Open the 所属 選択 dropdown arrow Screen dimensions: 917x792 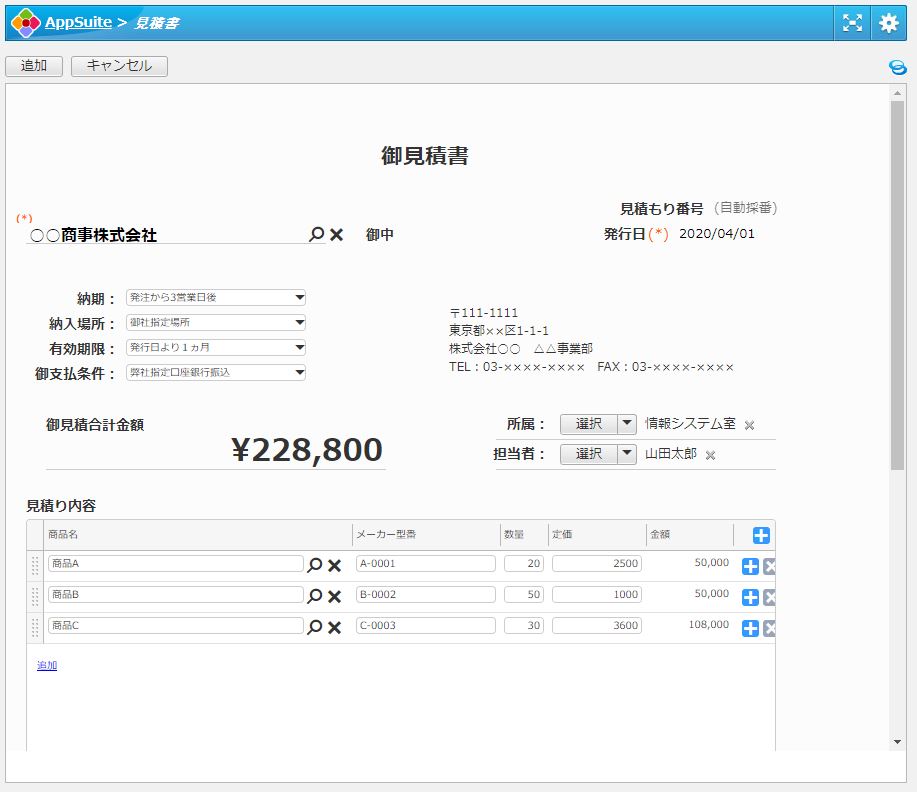coord(627,424)
